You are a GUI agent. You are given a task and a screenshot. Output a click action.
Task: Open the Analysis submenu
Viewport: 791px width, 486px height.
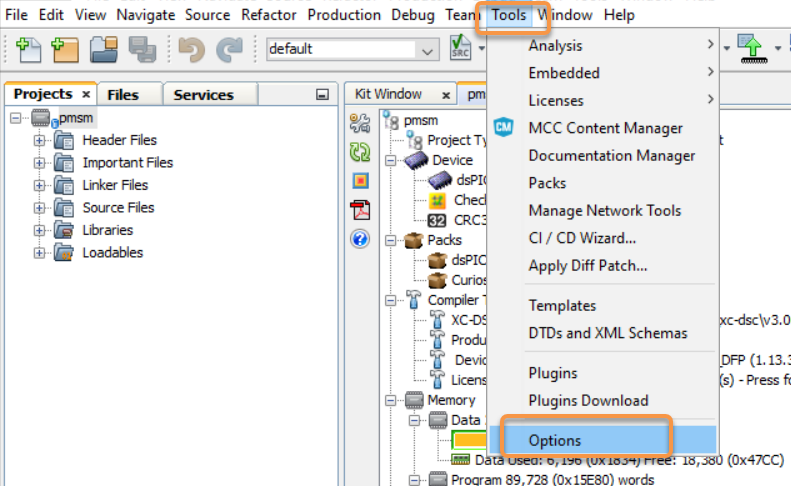click(603, 45)
